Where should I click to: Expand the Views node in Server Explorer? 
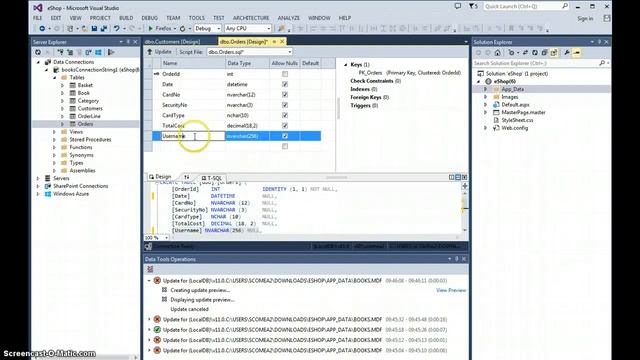54,132
